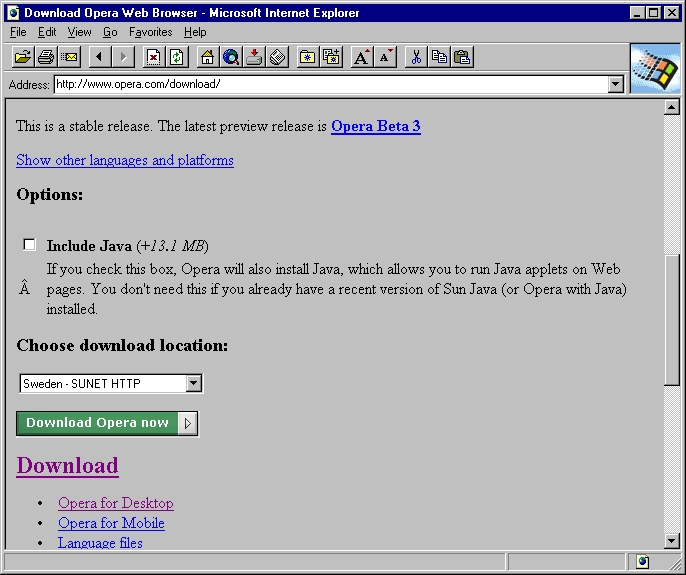
Task: Click the Internet Explorer title bar icon
Action: point(14,13)
